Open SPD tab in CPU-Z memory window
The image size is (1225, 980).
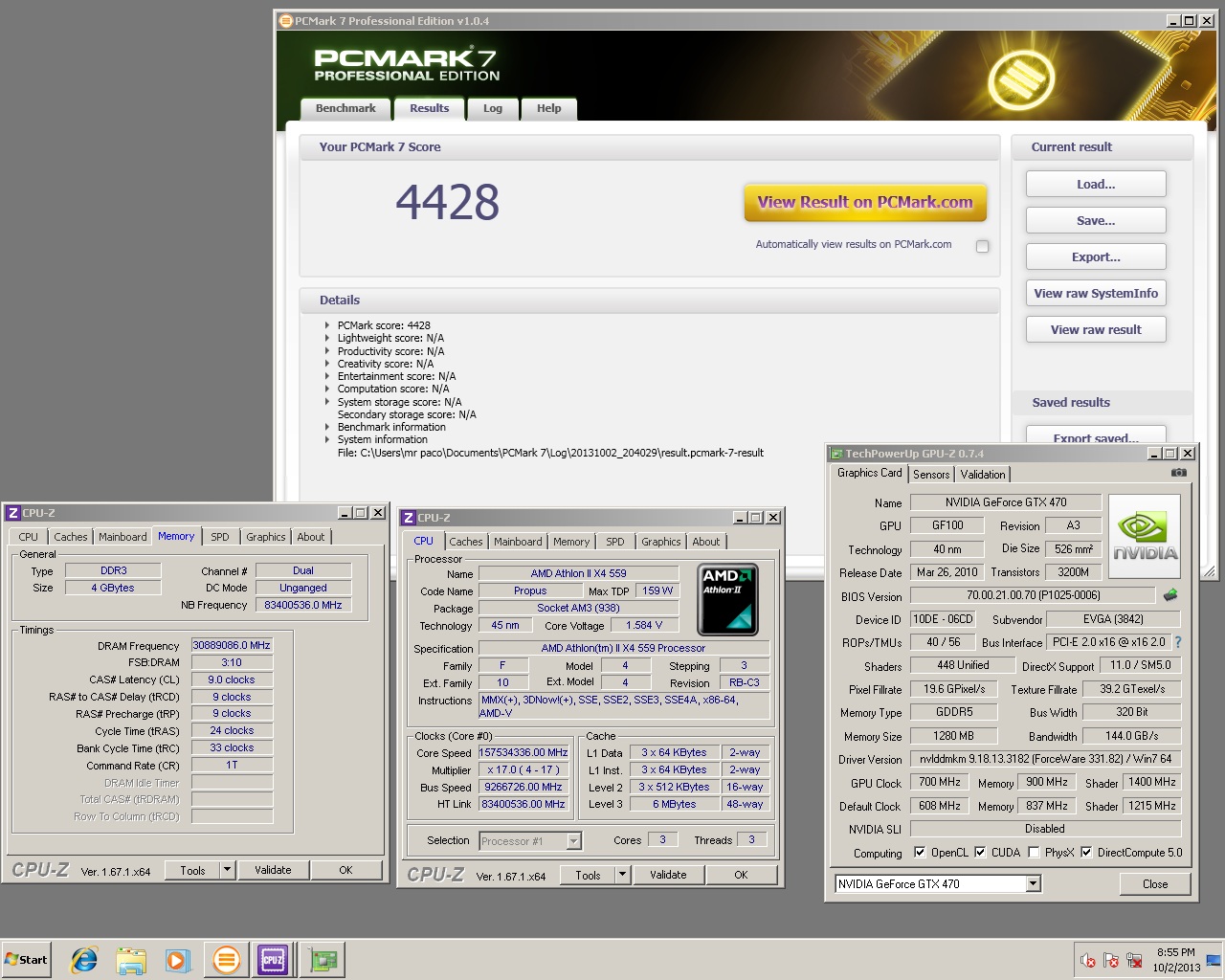pos(220,537)
